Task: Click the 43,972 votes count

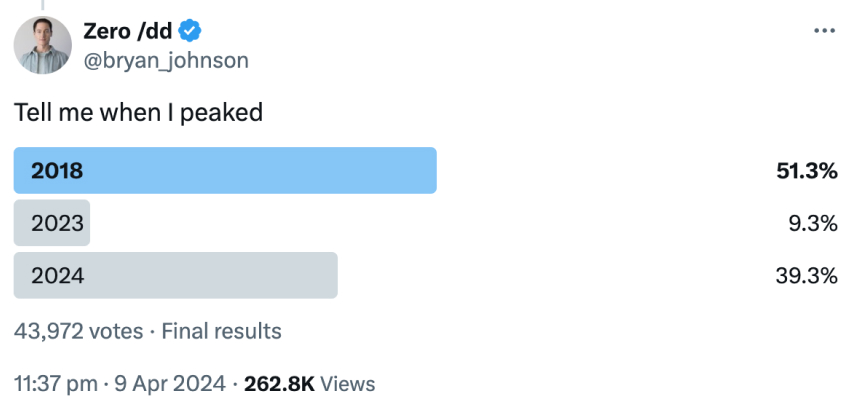Action: pos(78,331)
